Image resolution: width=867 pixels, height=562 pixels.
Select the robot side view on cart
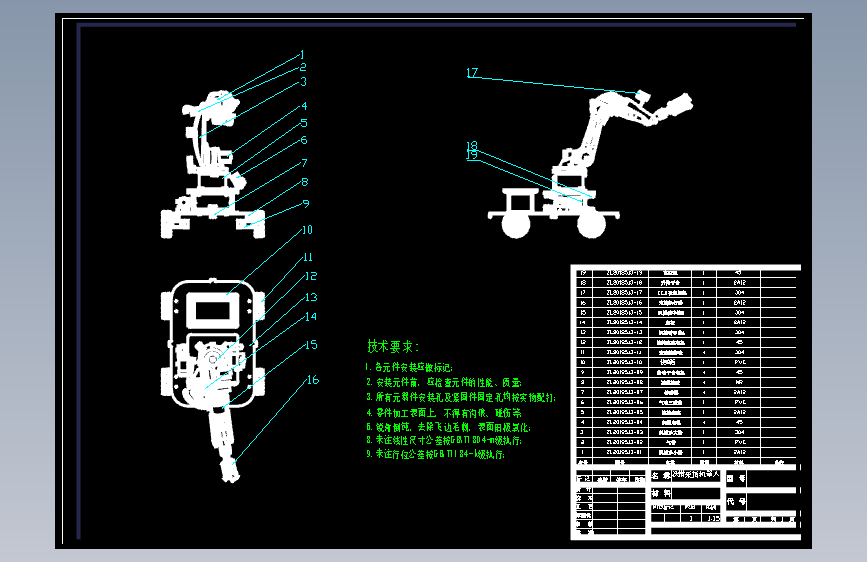coord(589,164)
